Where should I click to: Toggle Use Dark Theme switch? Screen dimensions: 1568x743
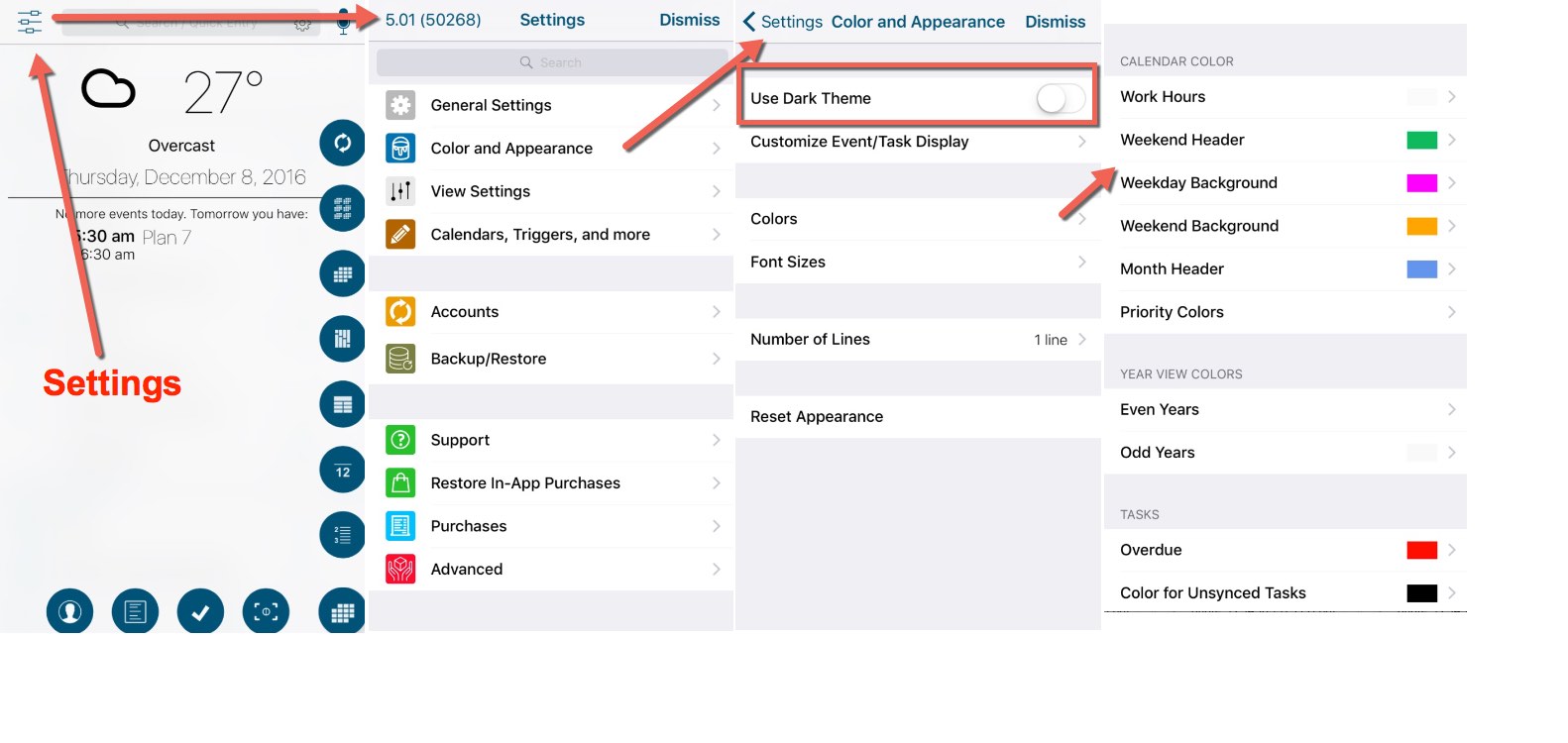pos(1060,98)
